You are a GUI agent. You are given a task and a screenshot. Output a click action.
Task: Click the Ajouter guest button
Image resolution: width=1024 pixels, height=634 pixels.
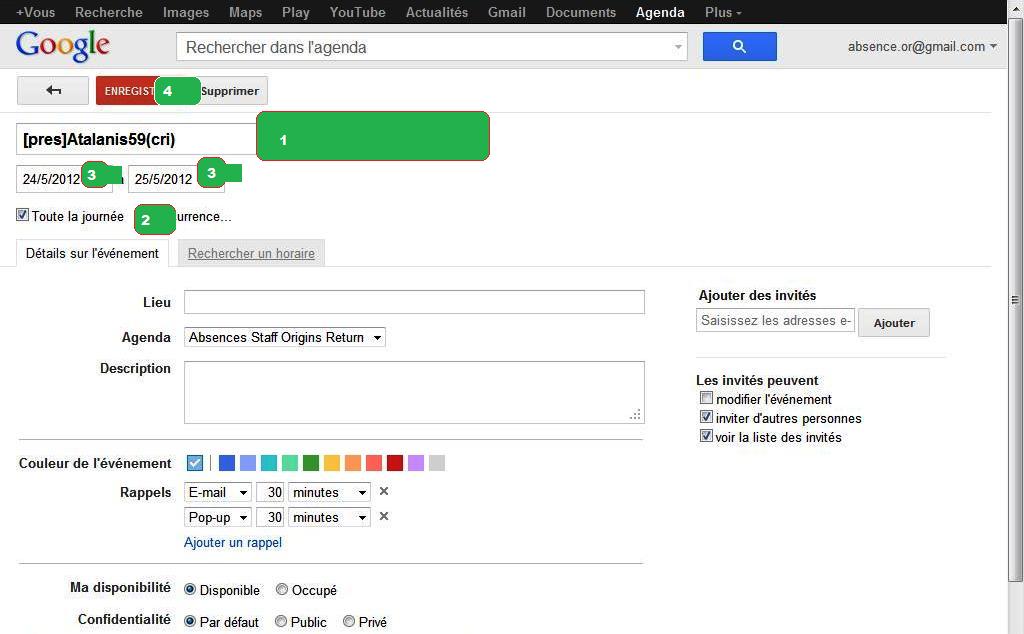click(893, 323)
